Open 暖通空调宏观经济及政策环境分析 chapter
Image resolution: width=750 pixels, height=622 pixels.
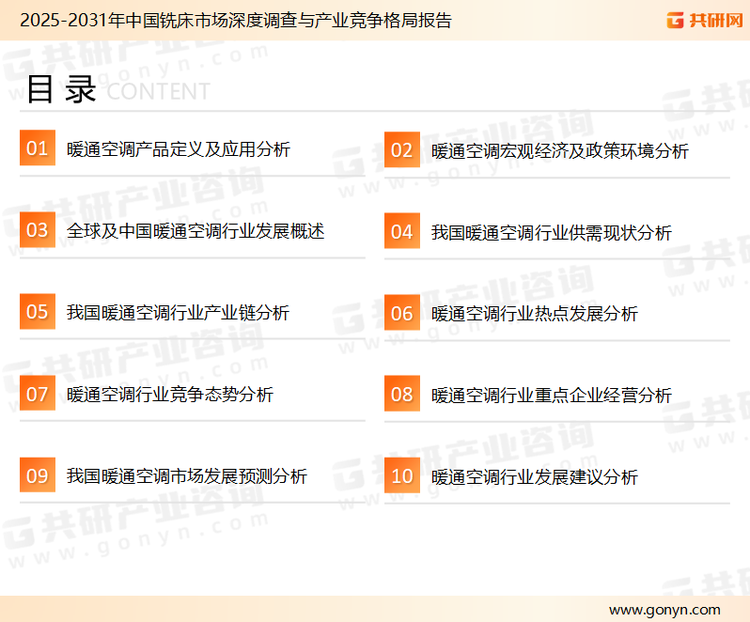click(560, 152)
